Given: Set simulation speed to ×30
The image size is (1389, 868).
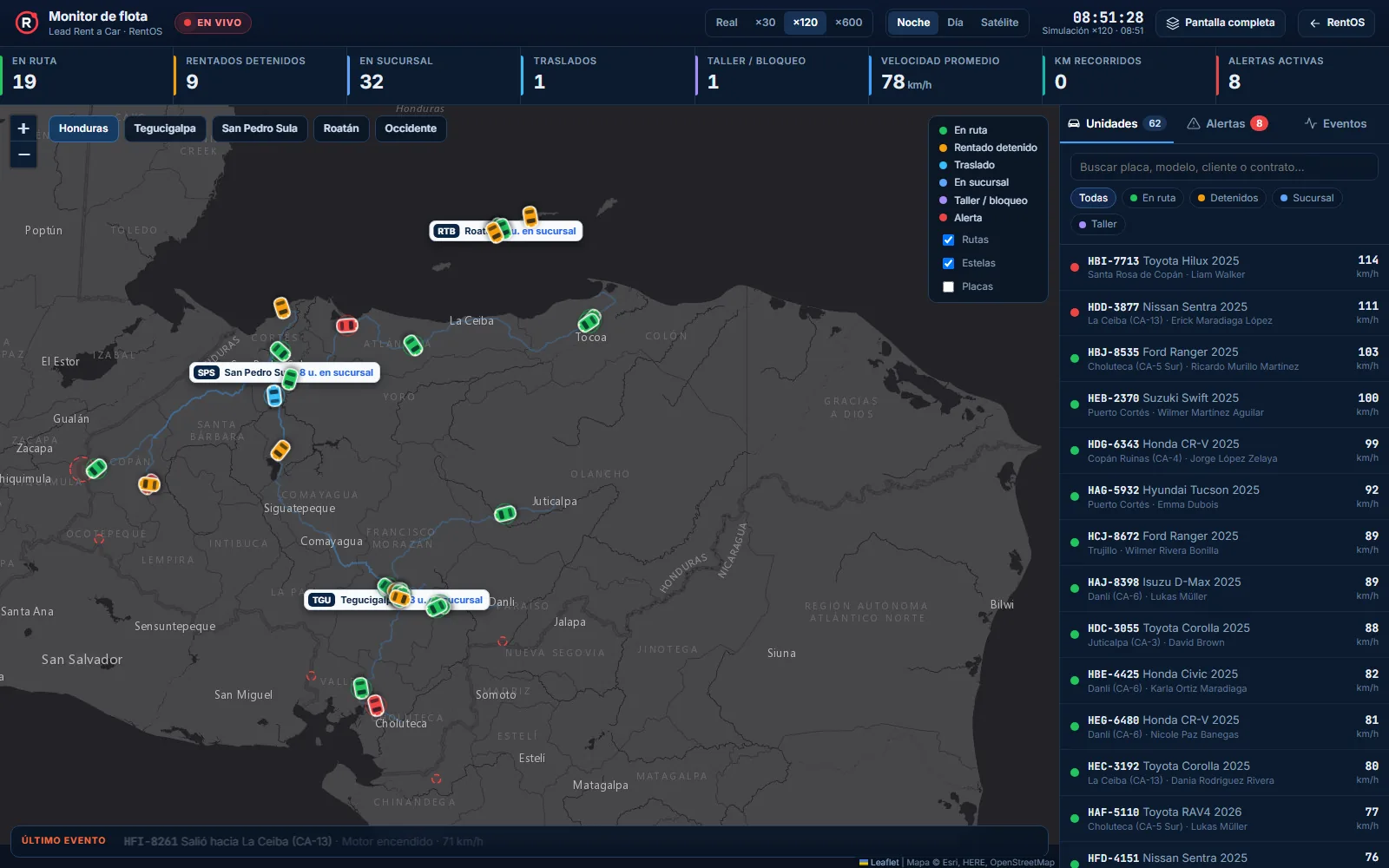Looking at the screenshot, I should click(x=765, y=23).
